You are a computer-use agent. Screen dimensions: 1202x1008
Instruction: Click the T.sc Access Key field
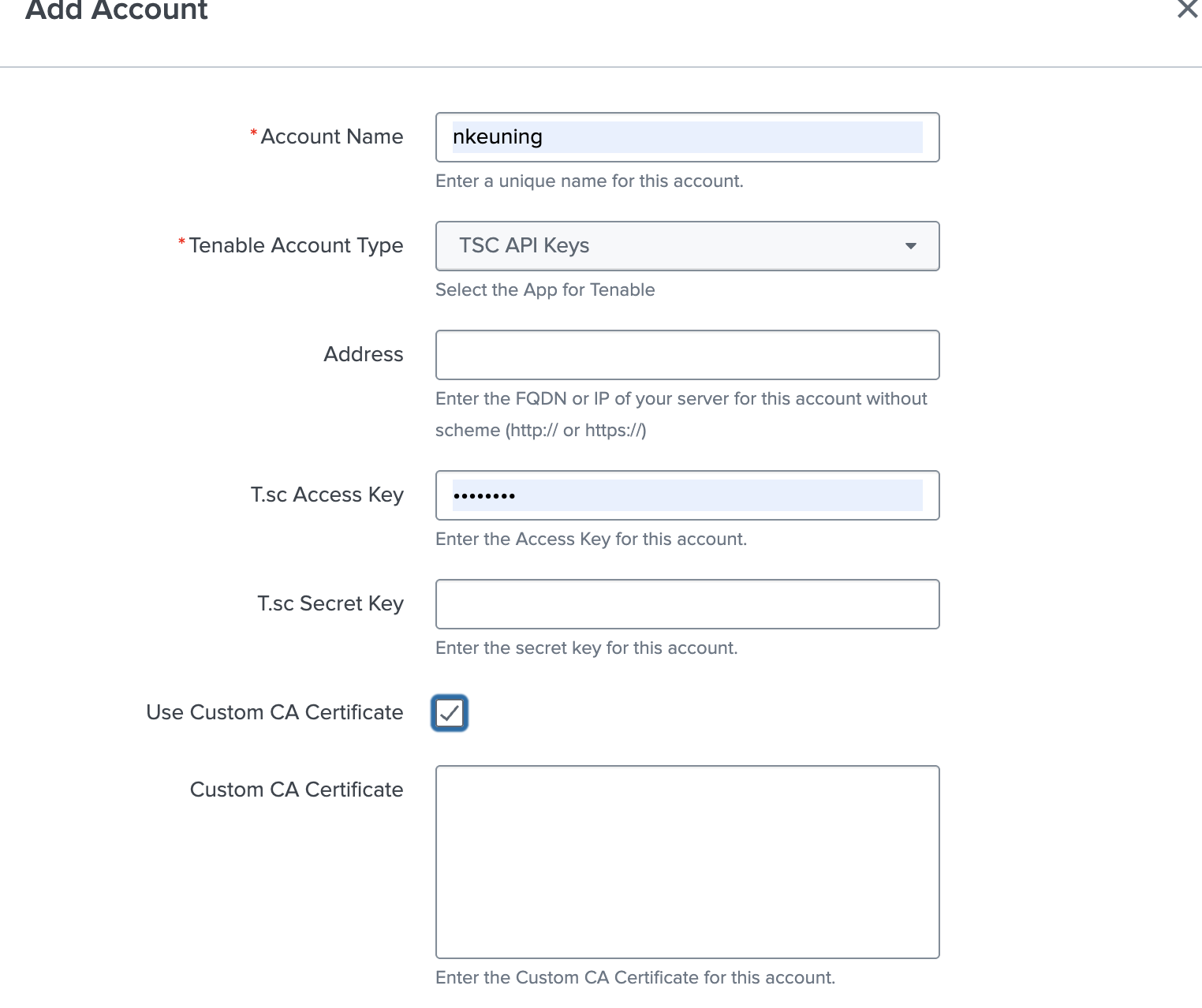pos(686,495)
